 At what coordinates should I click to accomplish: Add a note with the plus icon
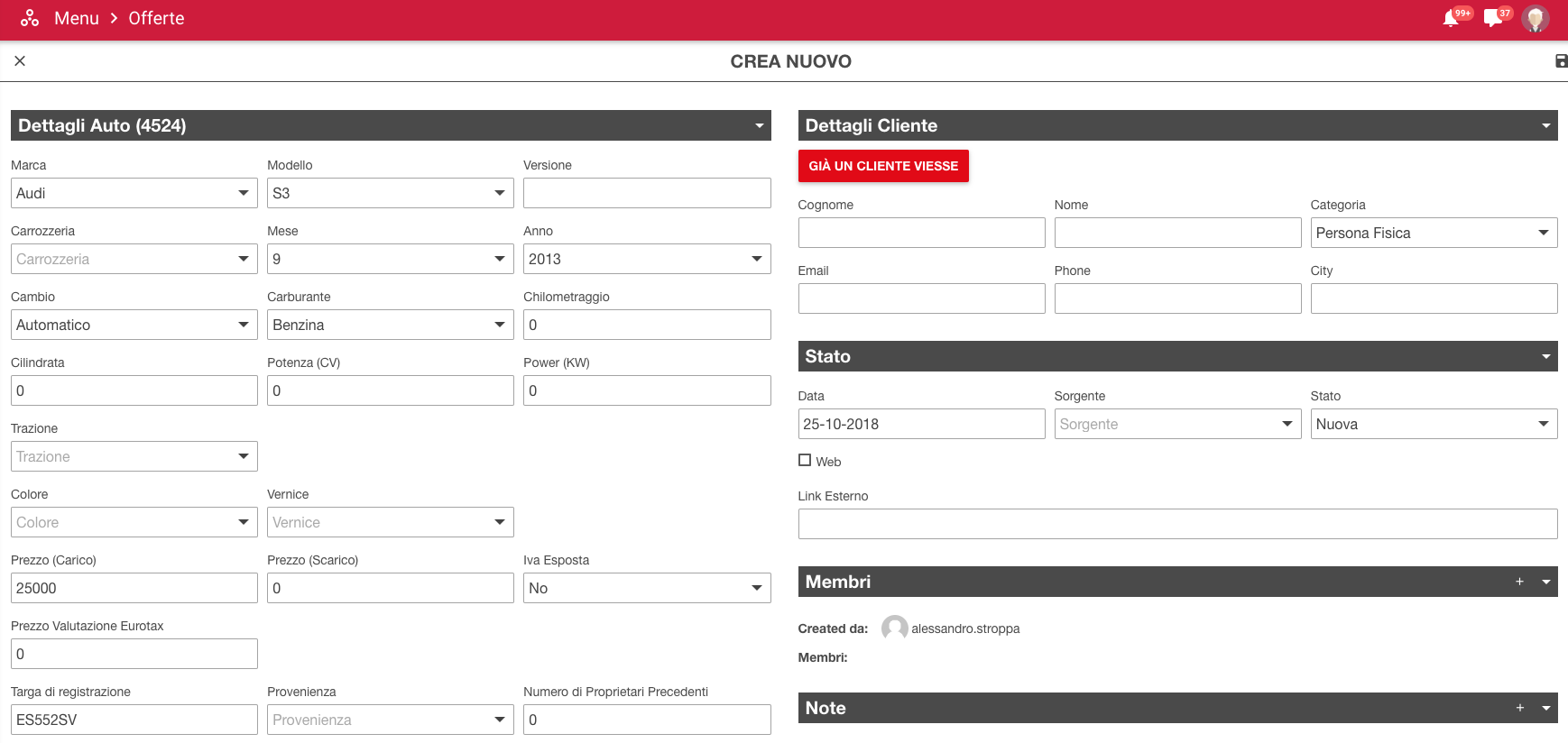click(1519, 708)
